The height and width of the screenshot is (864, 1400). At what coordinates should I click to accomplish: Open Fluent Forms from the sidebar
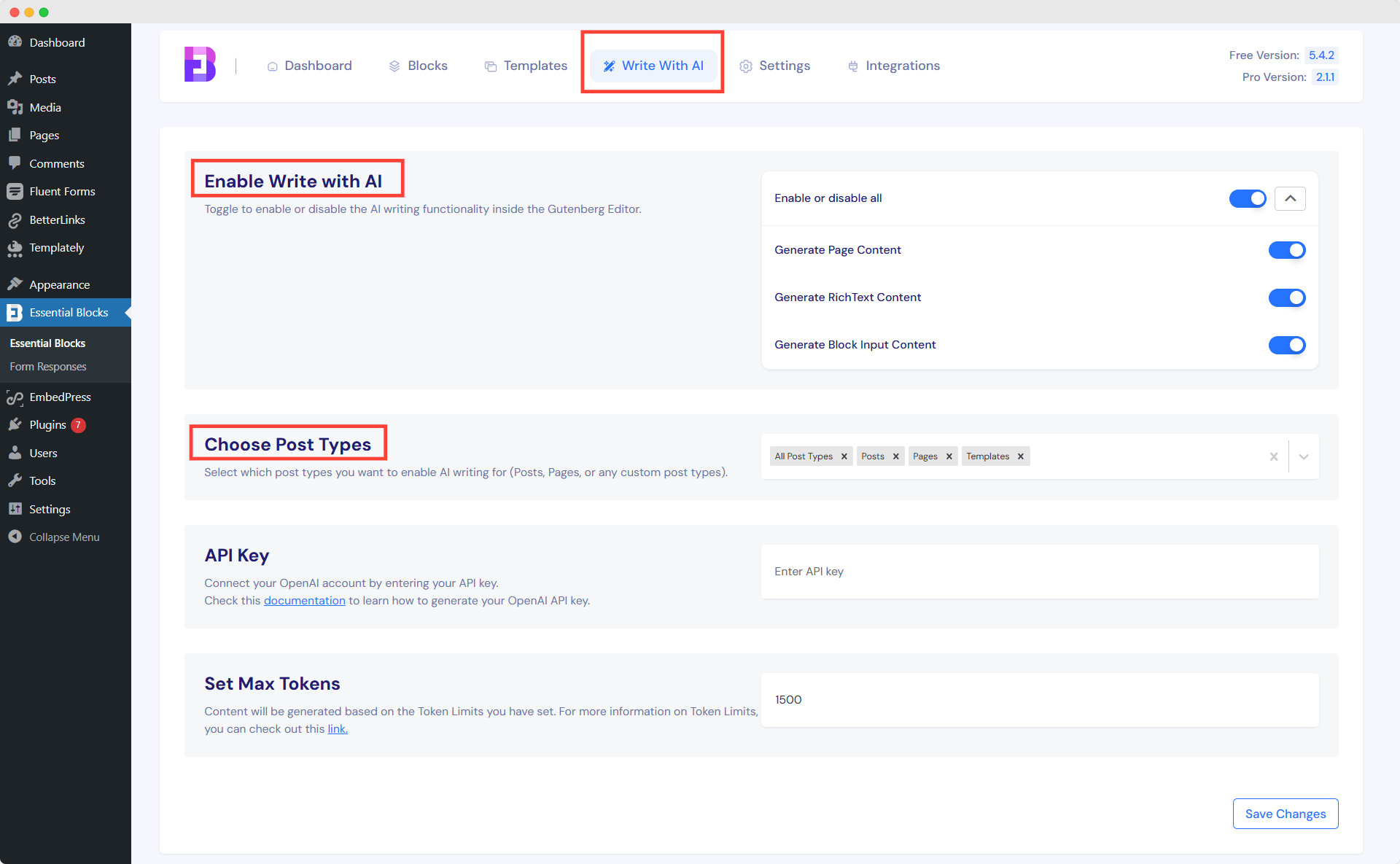point(62,191)
